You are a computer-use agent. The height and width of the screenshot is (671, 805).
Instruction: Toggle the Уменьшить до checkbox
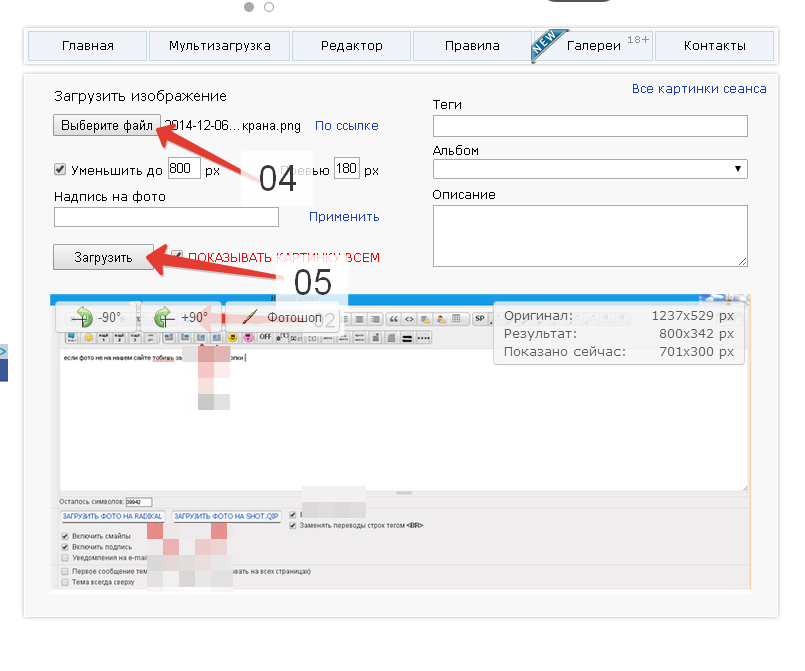click(x=60, y=169)
